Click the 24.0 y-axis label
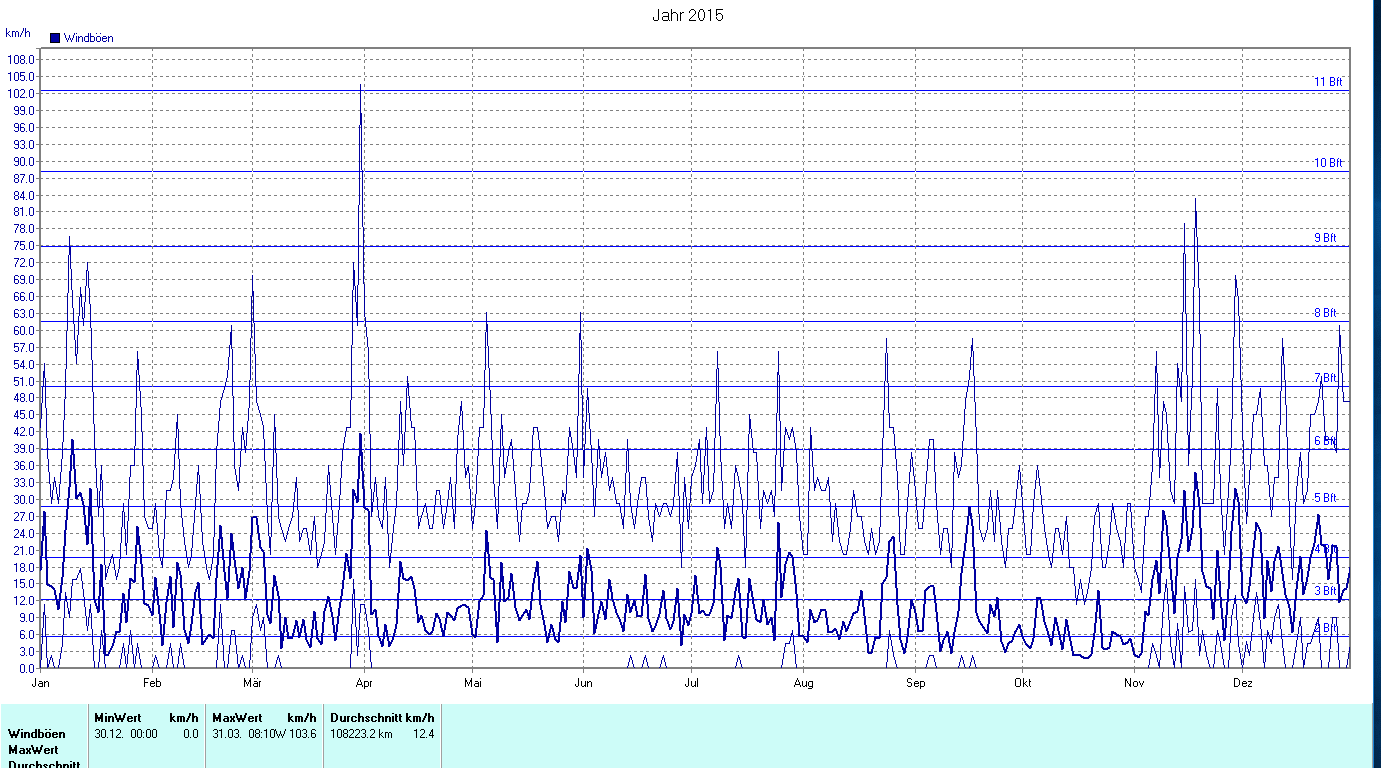Image resolution: width=1381 pixels, height=768 pixels. (24, 534)
